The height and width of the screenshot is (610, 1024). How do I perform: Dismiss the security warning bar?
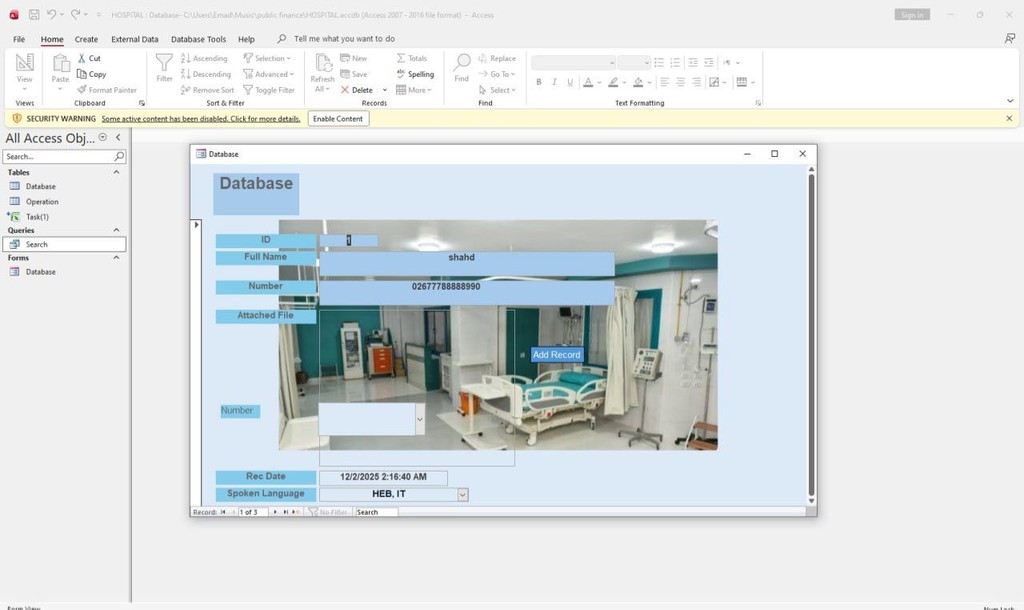1009,119
